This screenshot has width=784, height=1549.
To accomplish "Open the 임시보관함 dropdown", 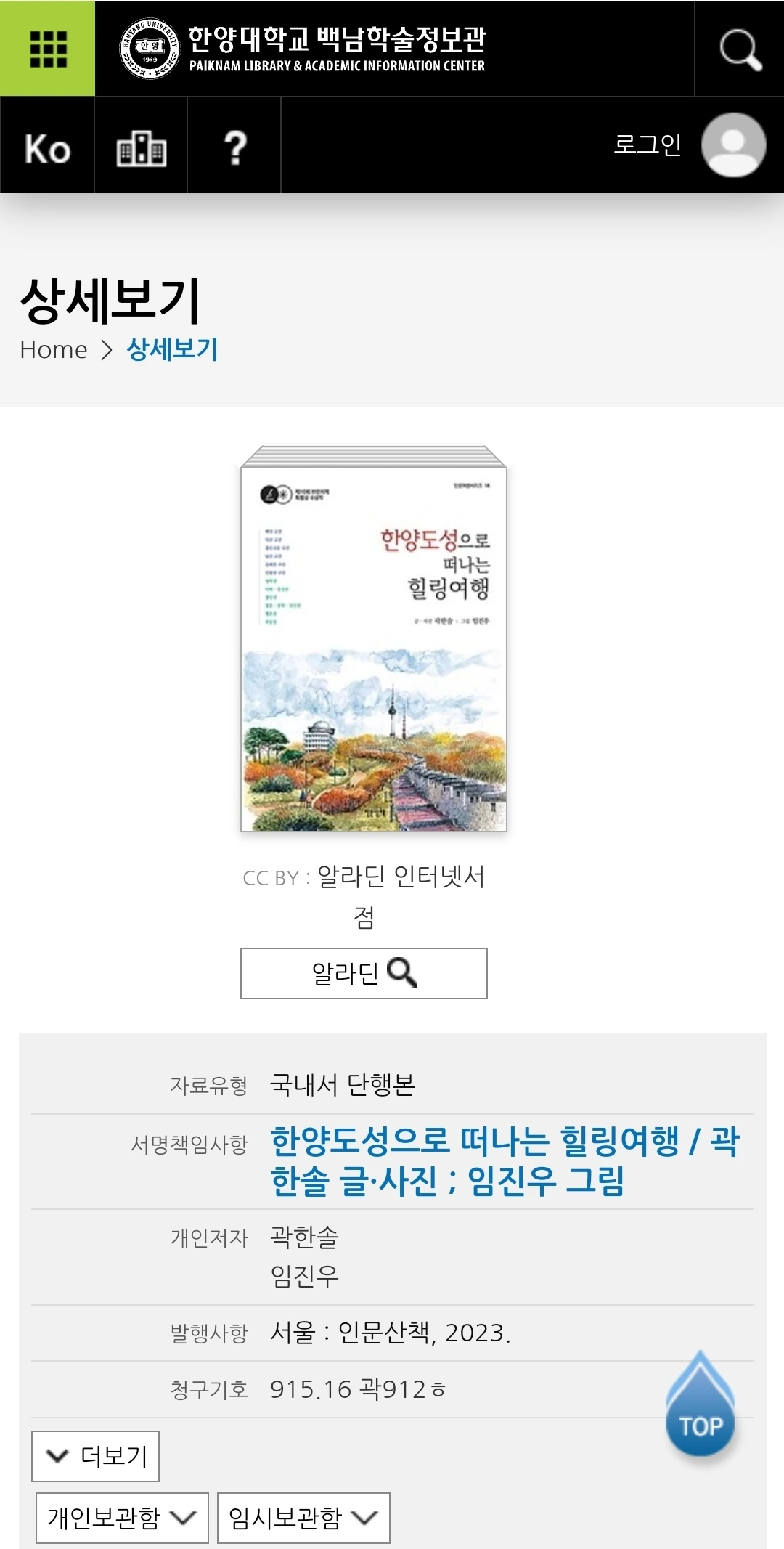I will point(303,1518).
